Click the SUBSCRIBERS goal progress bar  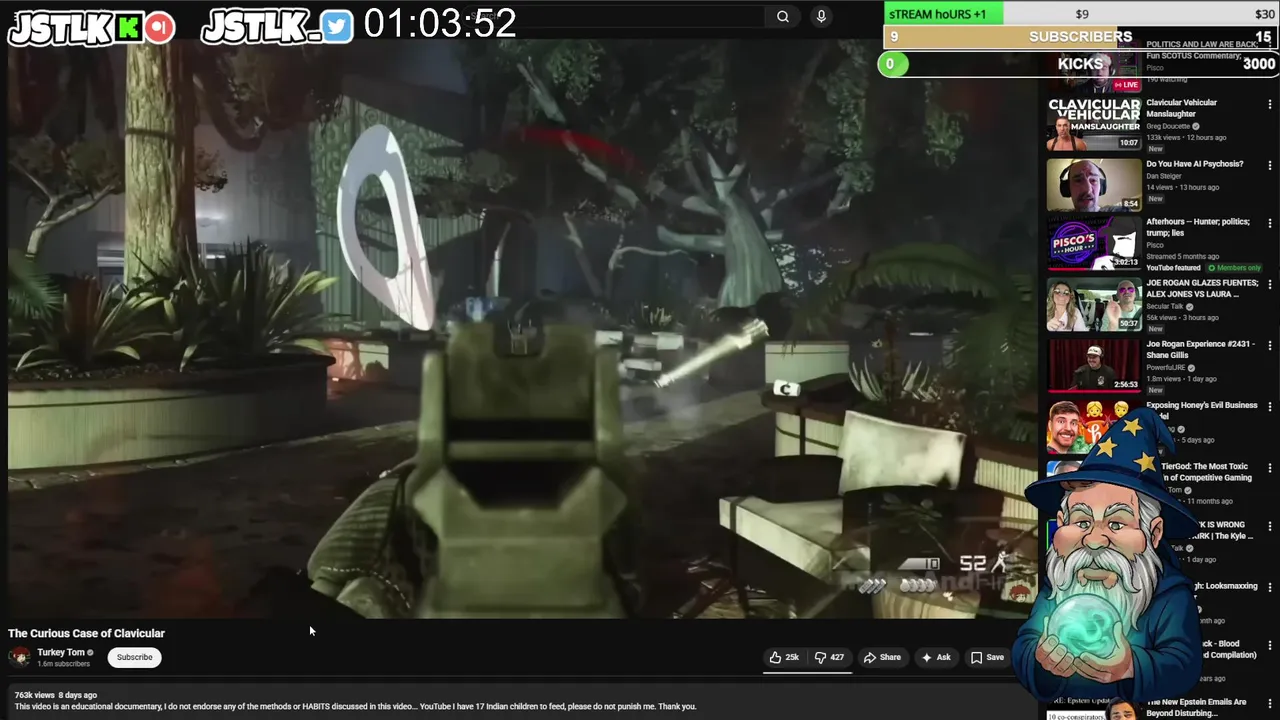1081,37
